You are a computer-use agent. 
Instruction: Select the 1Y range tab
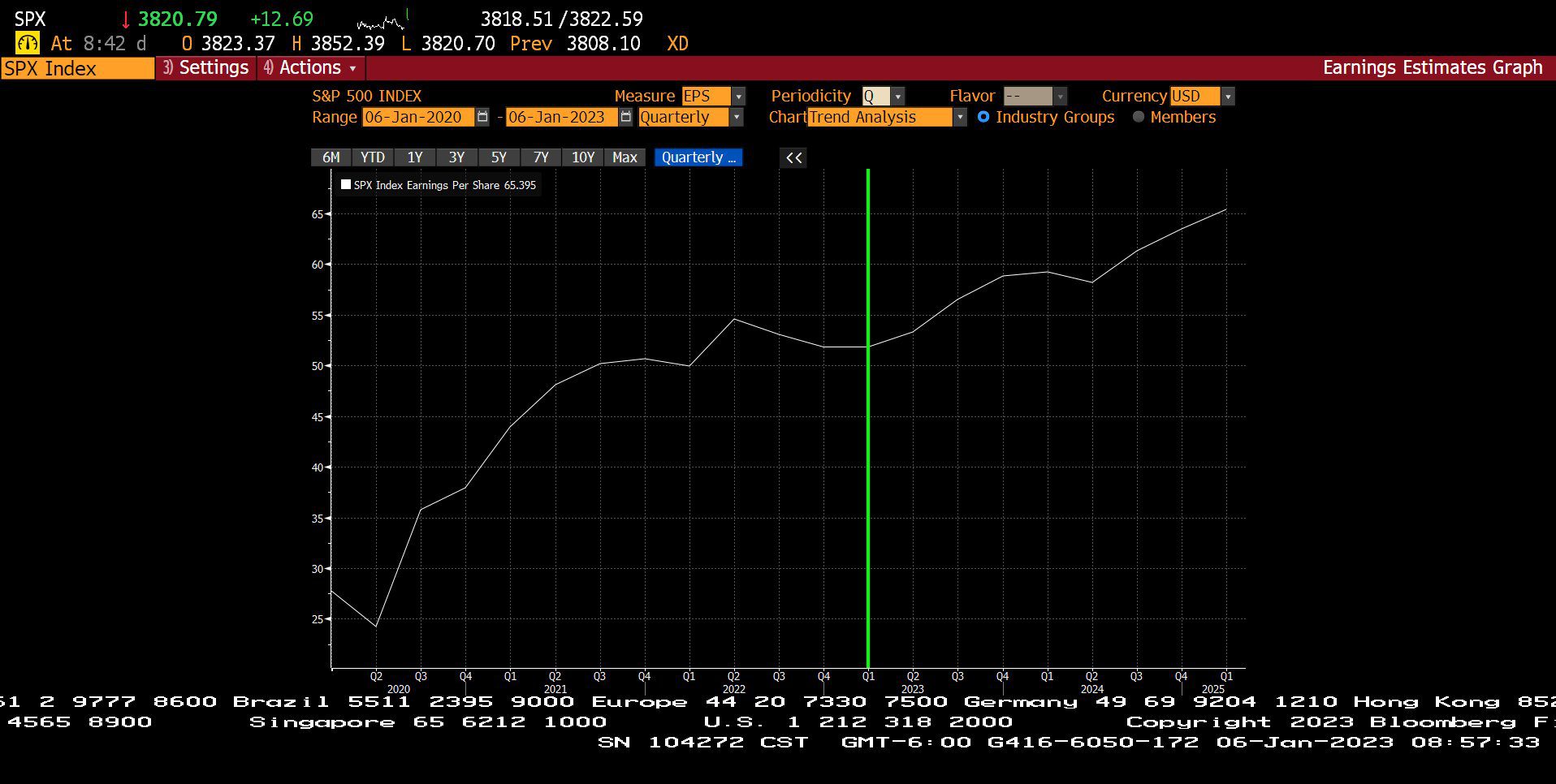(415, 157)
